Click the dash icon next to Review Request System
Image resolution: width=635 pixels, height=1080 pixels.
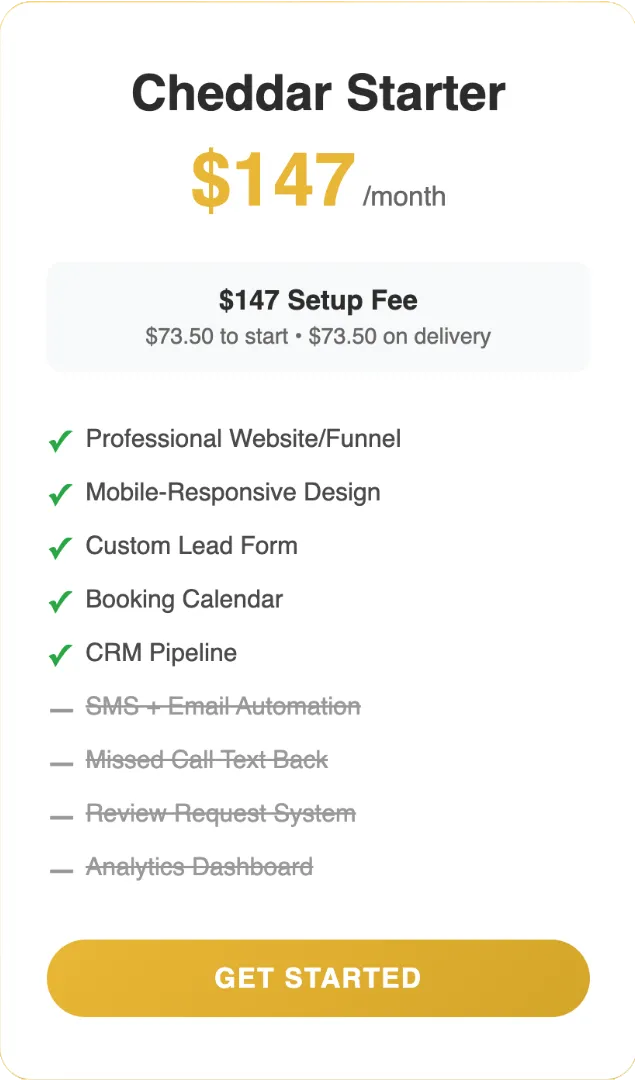[x=61, y=818]
